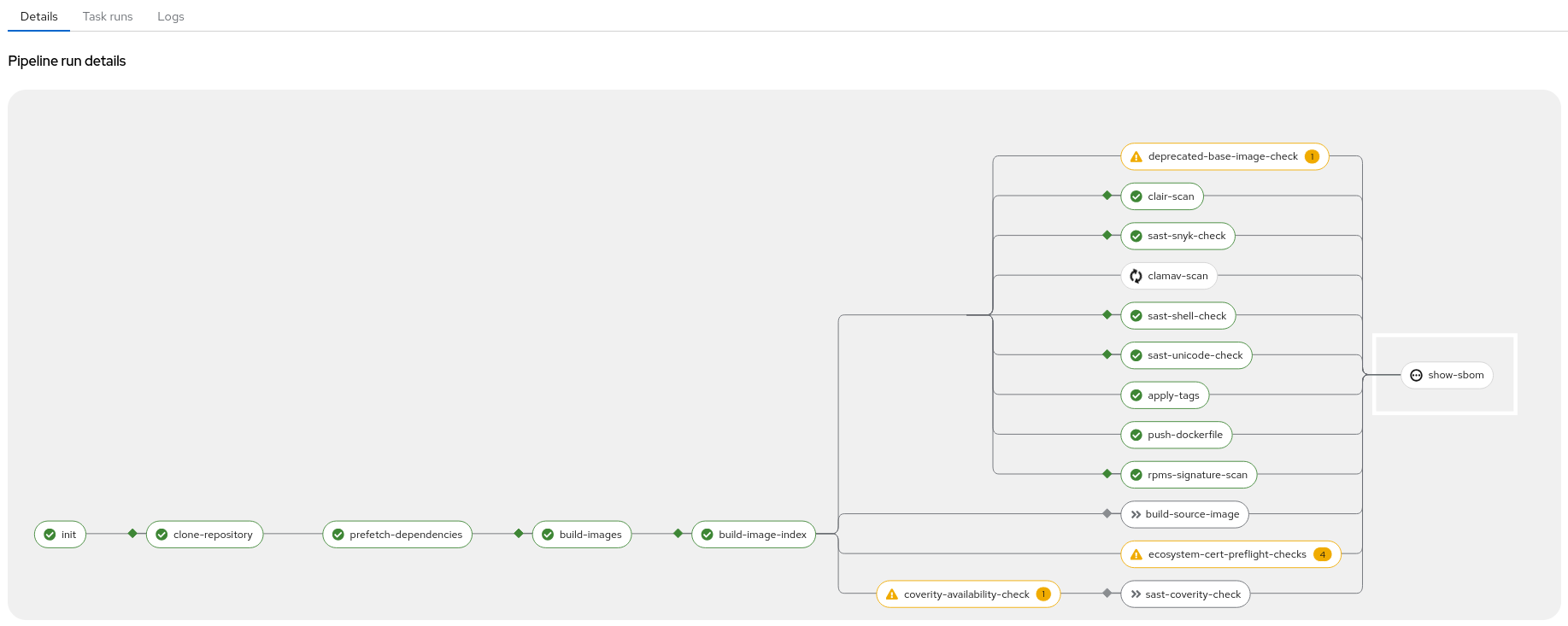The height and width of the screenshot is (626, 1568).
Task: Select the Details tab
Action: (x=39, y=16)
